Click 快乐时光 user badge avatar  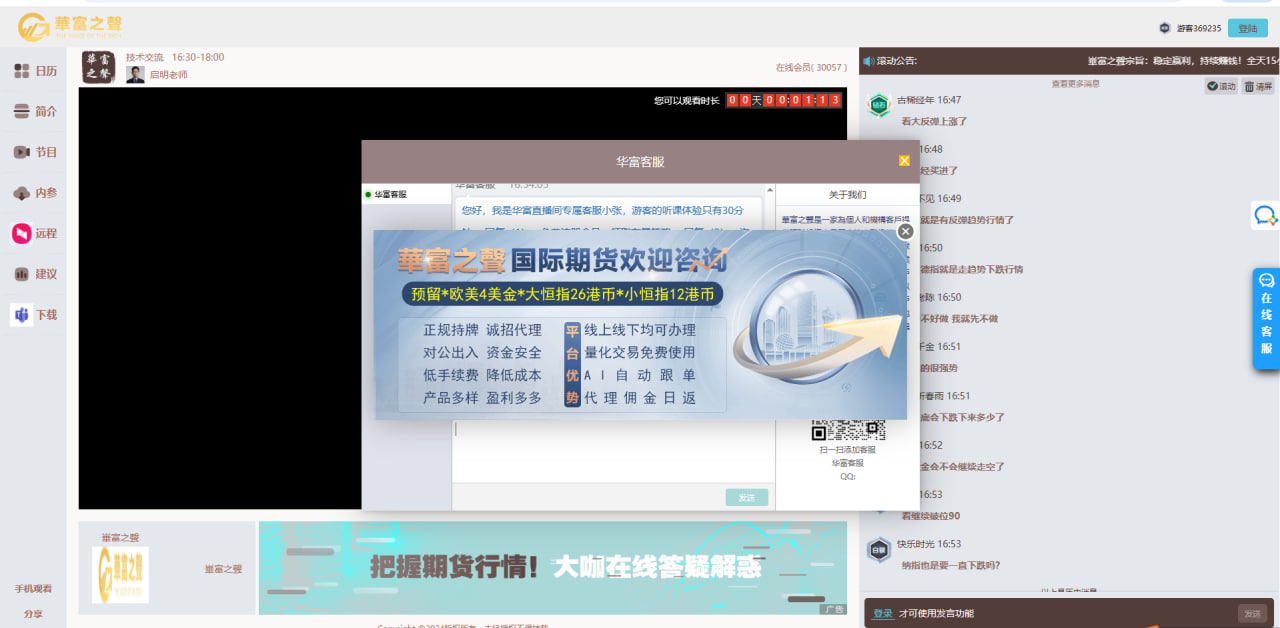click(879, 549)
